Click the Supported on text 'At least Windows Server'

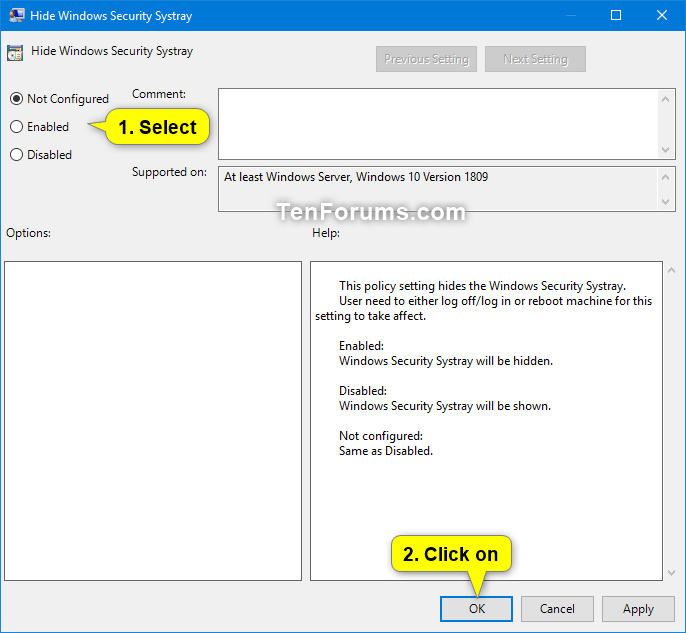(x=287, y=177)
